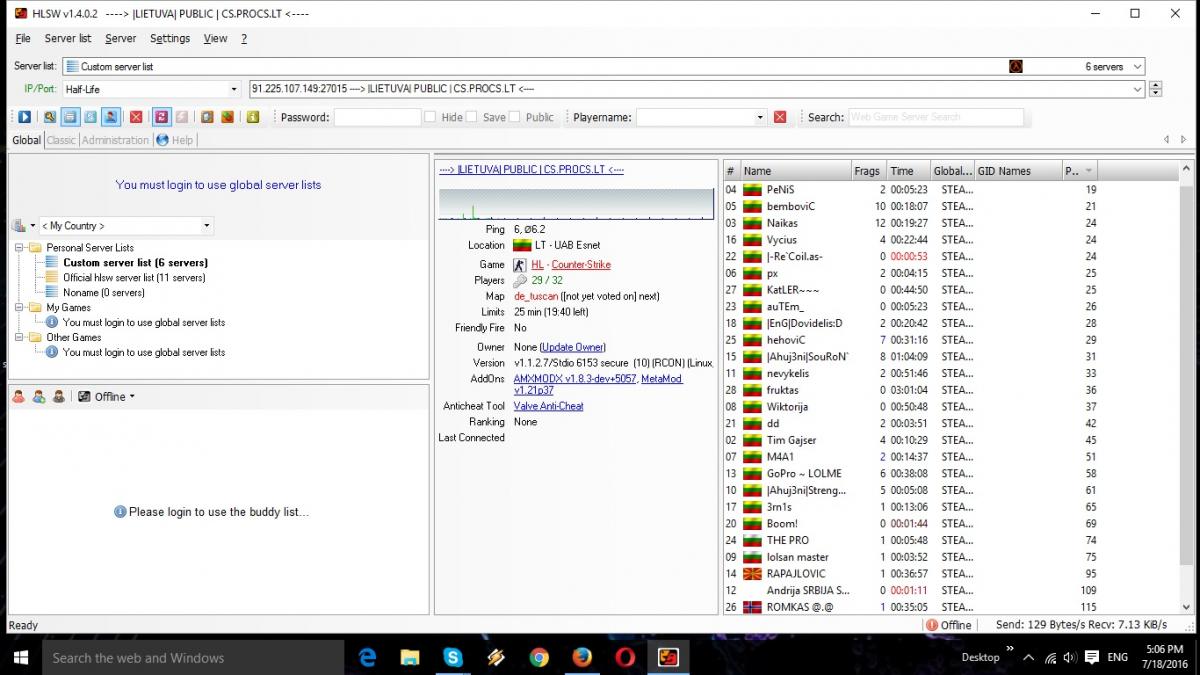This screenshot has width=1200, height=675.
Task: Collapse the My Games folder
Action: 18,307
